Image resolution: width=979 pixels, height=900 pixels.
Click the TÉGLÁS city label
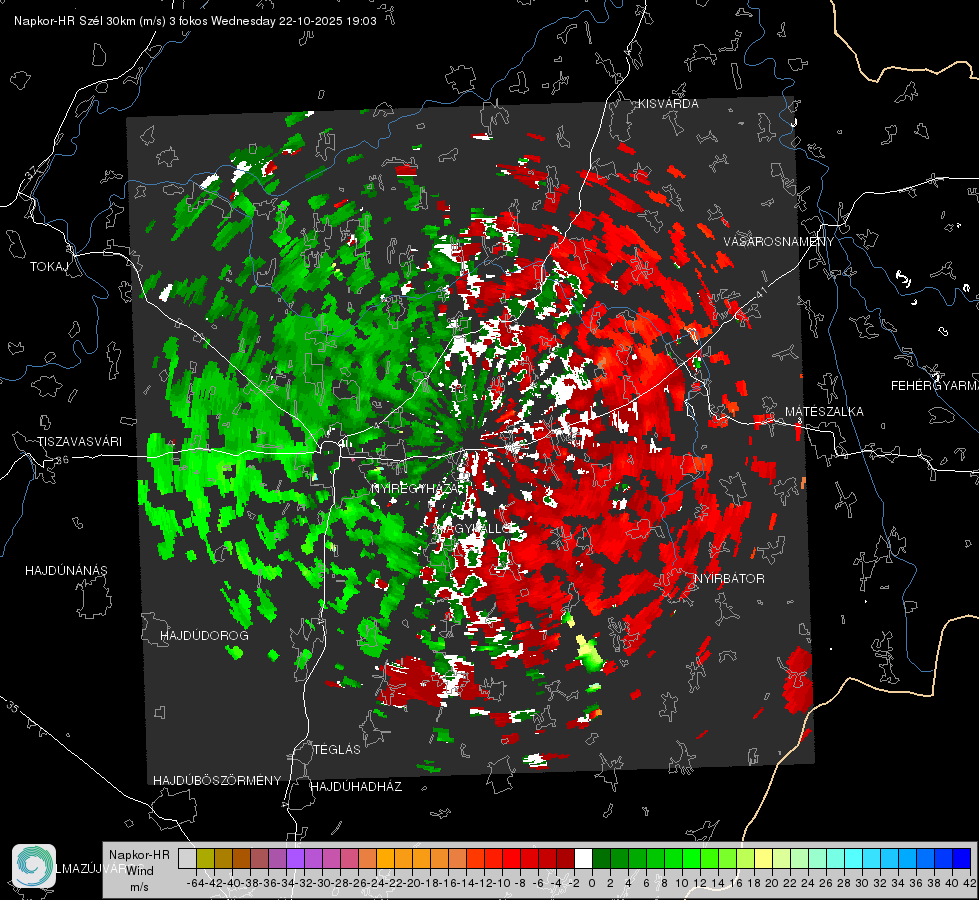(337, 749)
